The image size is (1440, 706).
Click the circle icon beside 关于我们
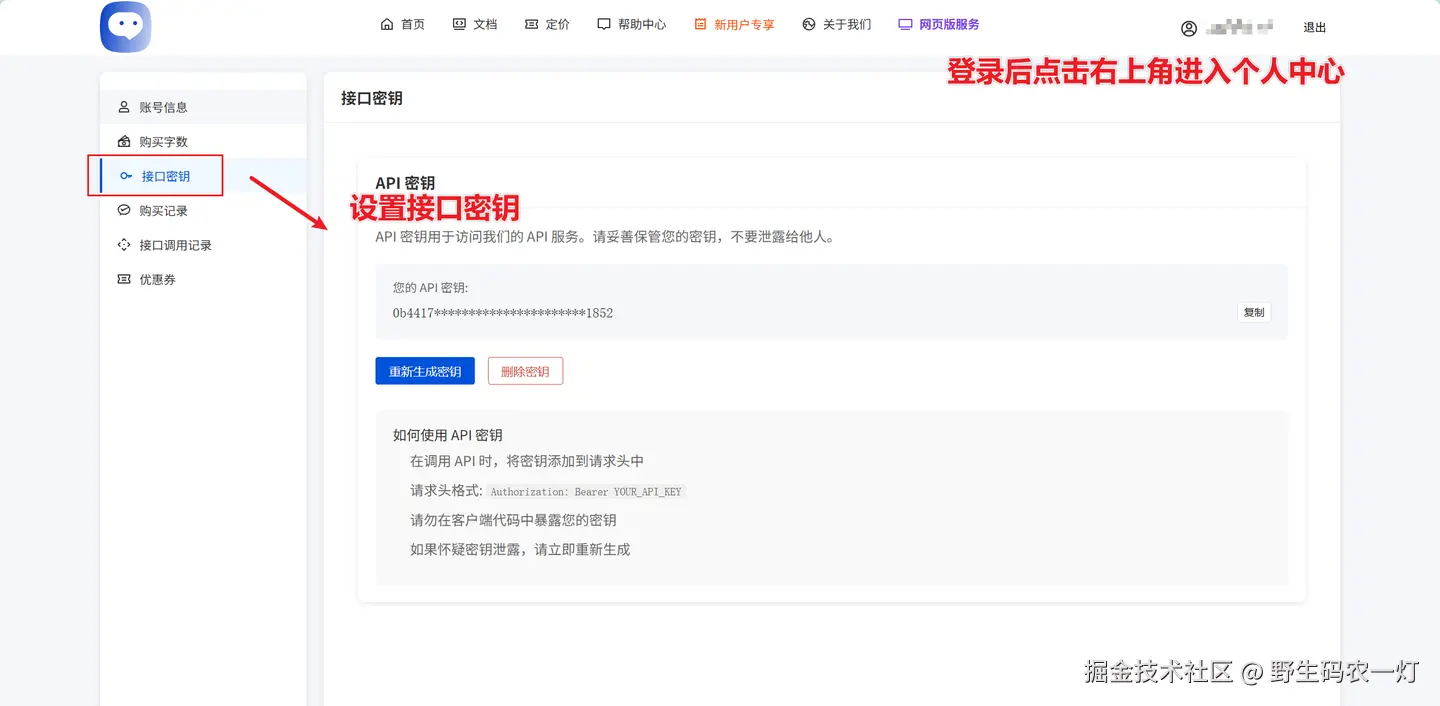pyautogui.click(x=807, y=23)
